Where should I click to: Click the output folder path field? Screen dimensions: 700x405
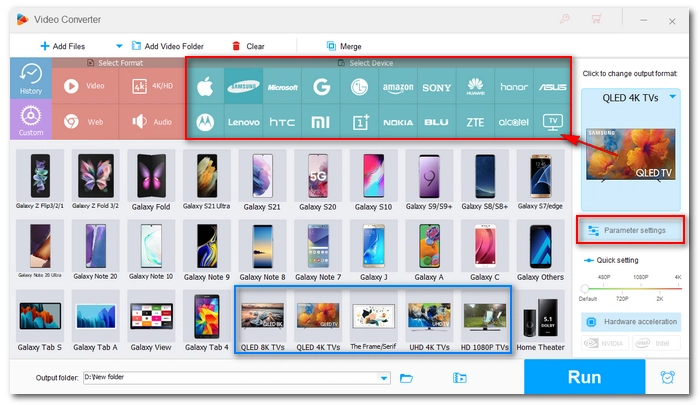point(237,378)
